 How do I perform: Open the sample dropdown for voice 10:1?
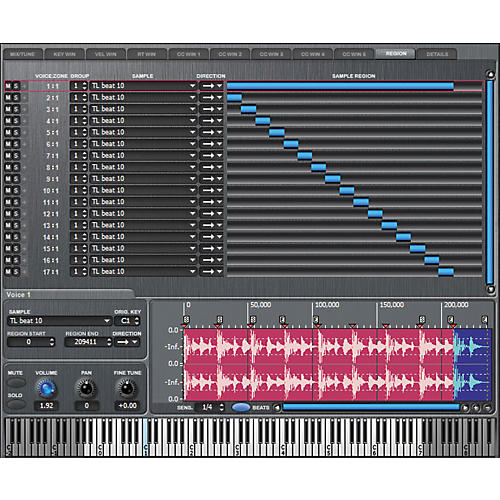(x=192, y=190)
